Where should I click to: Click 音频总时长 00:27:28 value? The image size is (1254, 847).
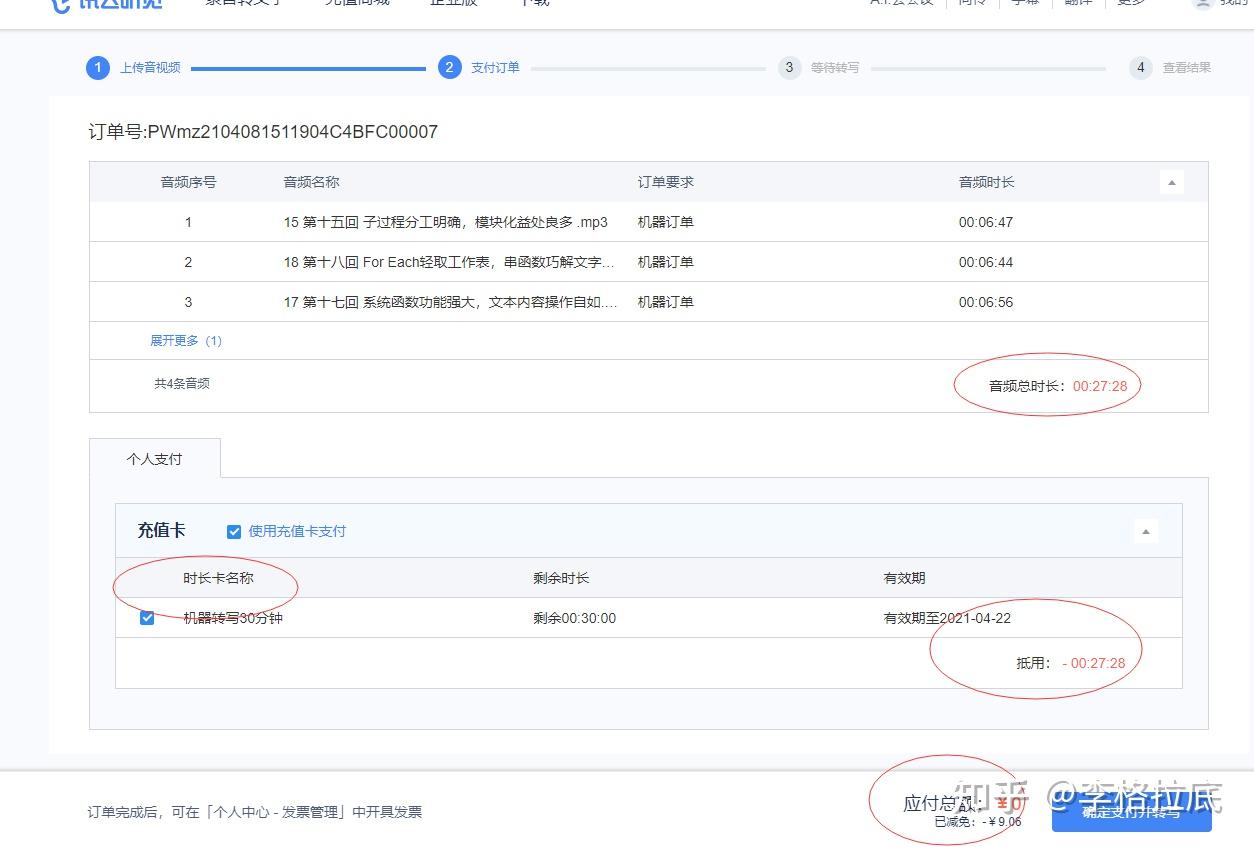pos(1100,386)
